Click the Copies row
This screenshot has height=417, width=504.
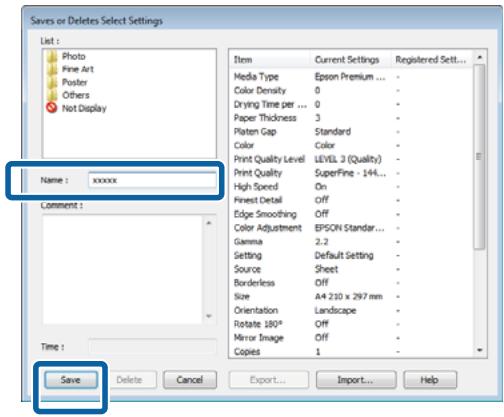coord(351,352)
